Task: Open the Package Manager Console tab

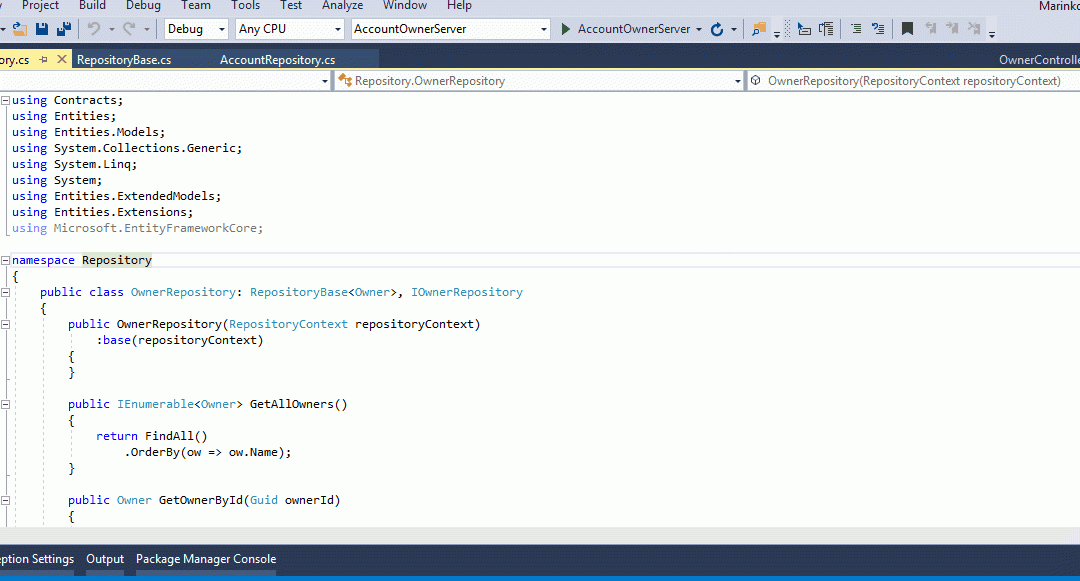Action: click(206, 559)
